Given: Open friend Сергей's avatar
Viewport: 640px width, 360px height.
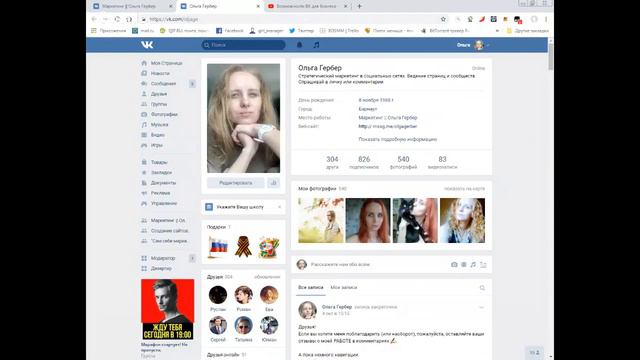Looking at the screenshot, I should point(218,325).
